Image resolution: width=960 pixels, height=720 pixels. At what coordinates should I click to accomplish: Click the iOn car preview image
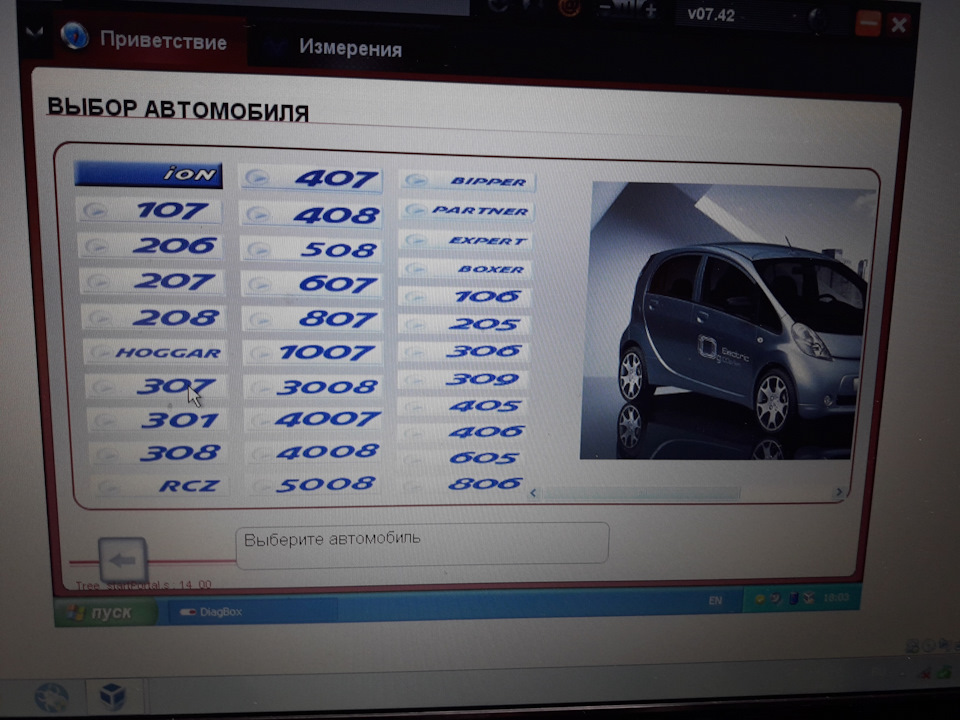click(x=724, y=320)
